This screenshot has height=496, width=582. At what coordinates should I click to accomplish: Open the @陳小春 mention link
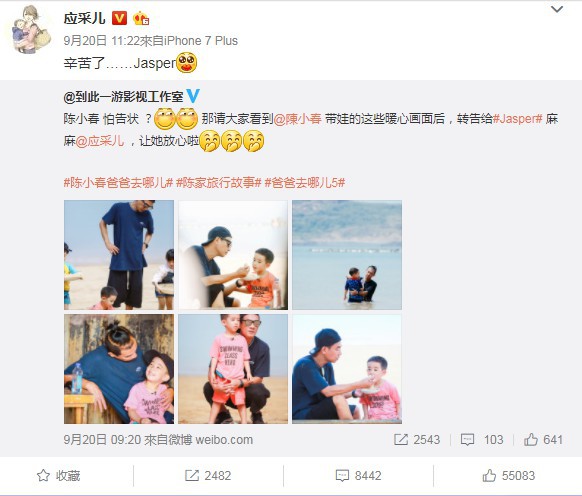click(297, 119)
